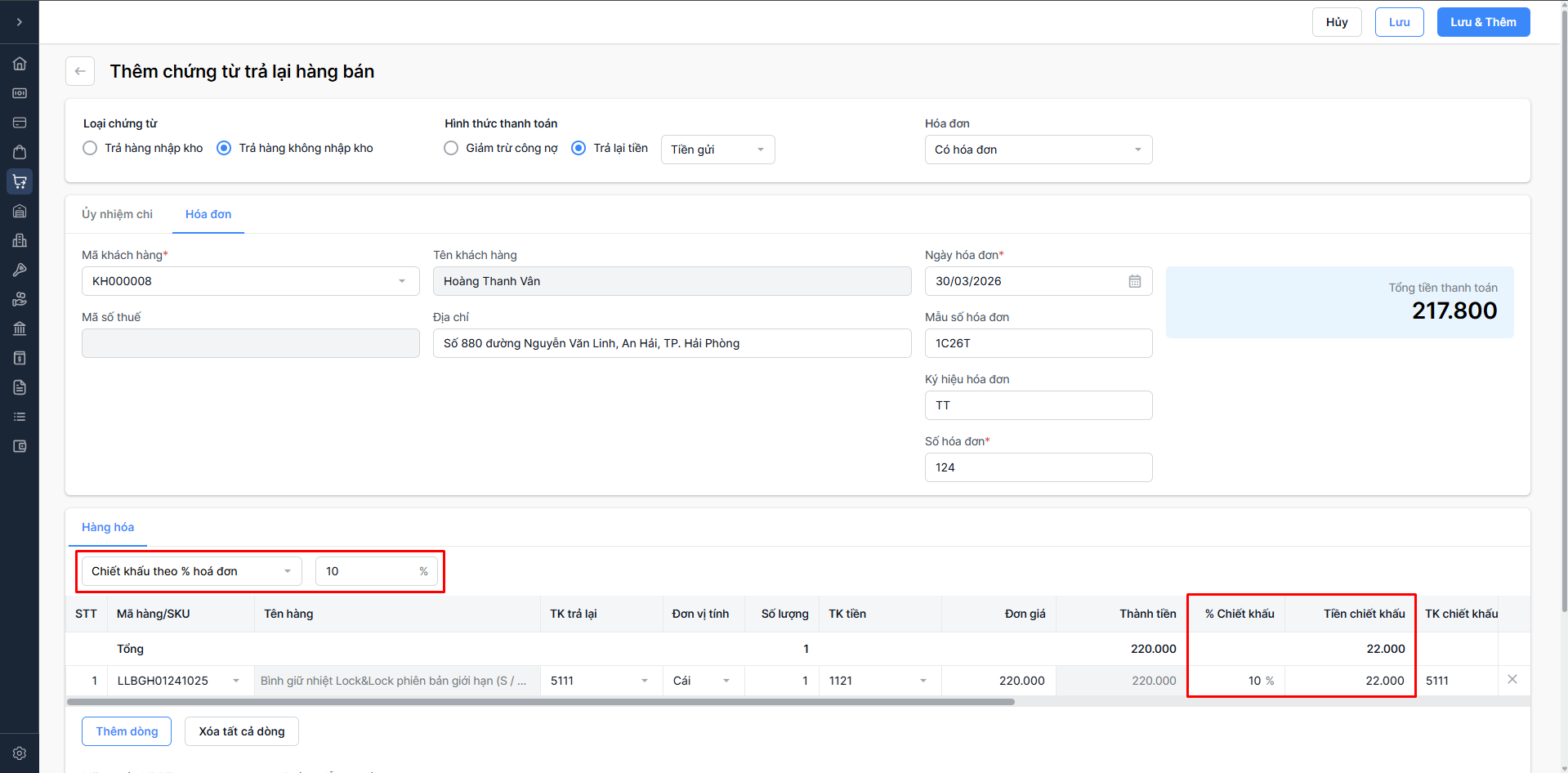Open the home dashboard icon in sidebar
Viewport: 1568px width, 773px height.
(x=20, y=64)
